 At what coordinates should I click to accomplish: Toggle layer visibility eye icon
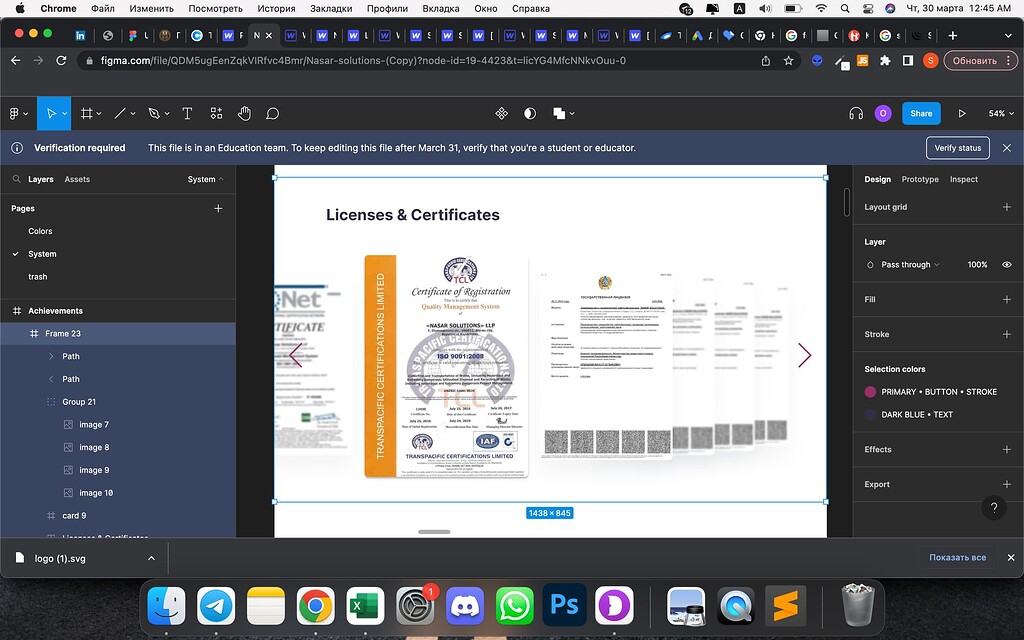[x=1006, y=265]
